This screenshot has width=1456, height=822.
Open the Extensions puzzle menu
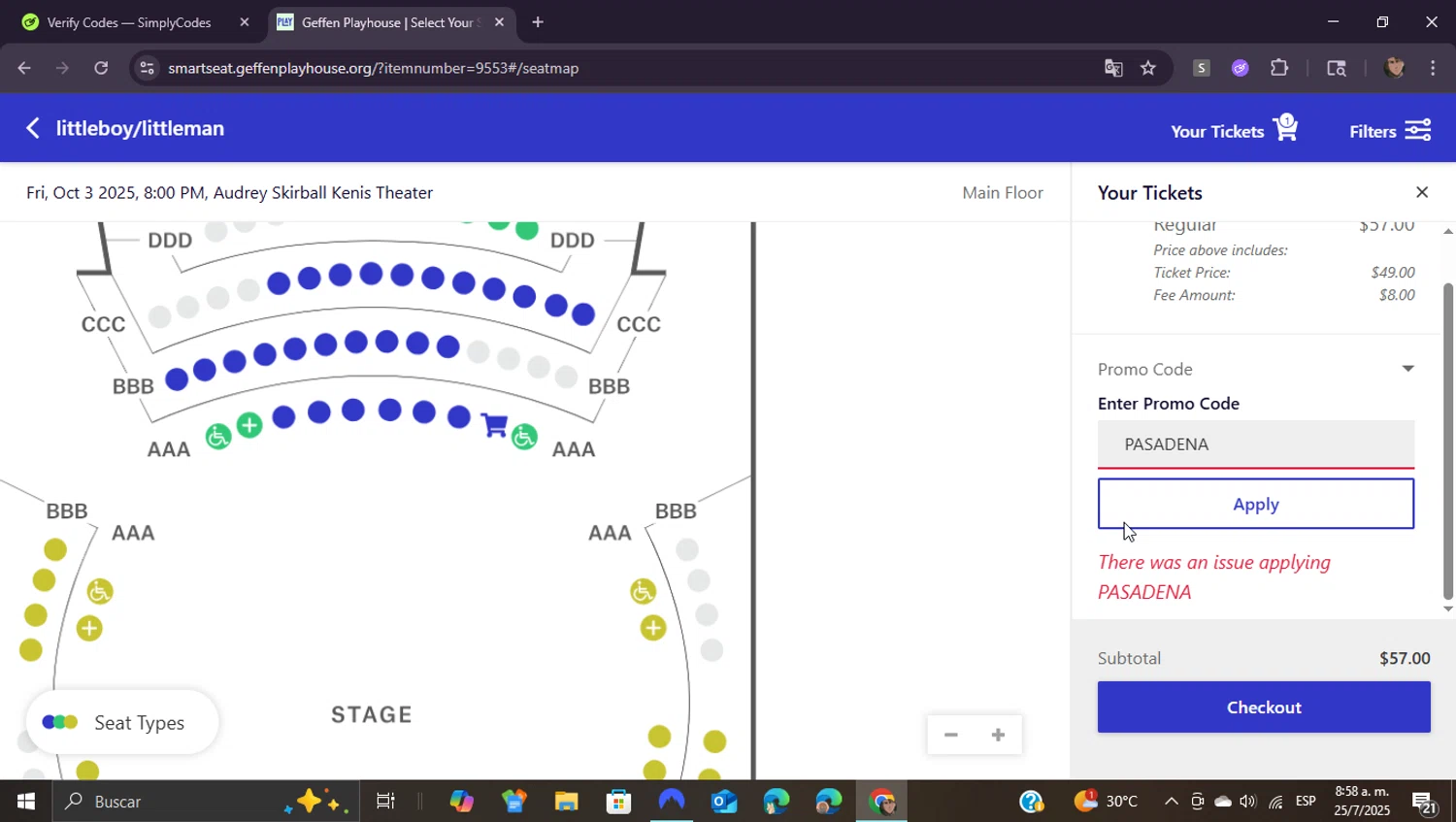(1279, 68)
